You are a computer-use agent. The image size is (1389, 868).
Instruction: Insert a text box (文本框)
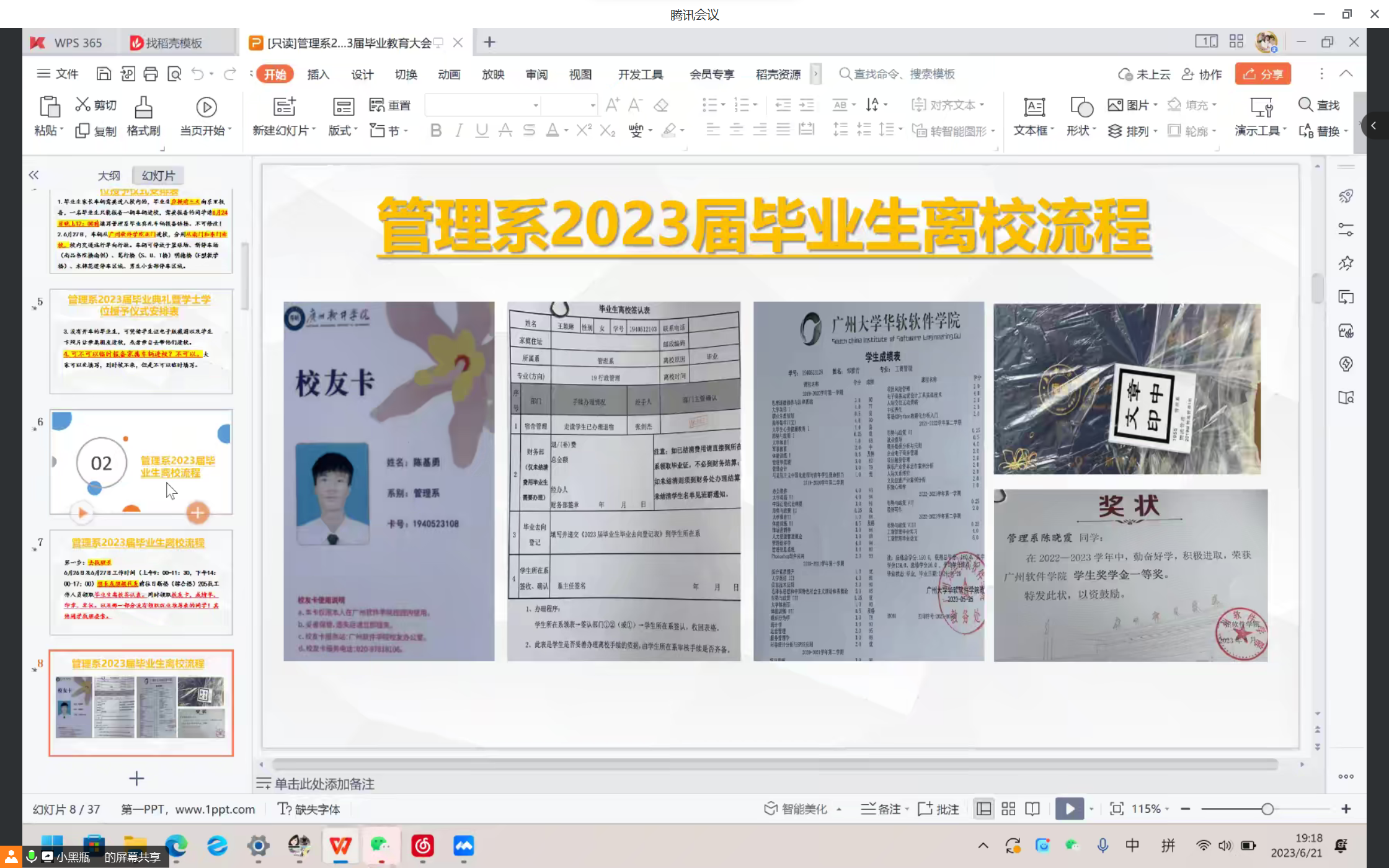pyautogui.click(x=1034, y=108)
